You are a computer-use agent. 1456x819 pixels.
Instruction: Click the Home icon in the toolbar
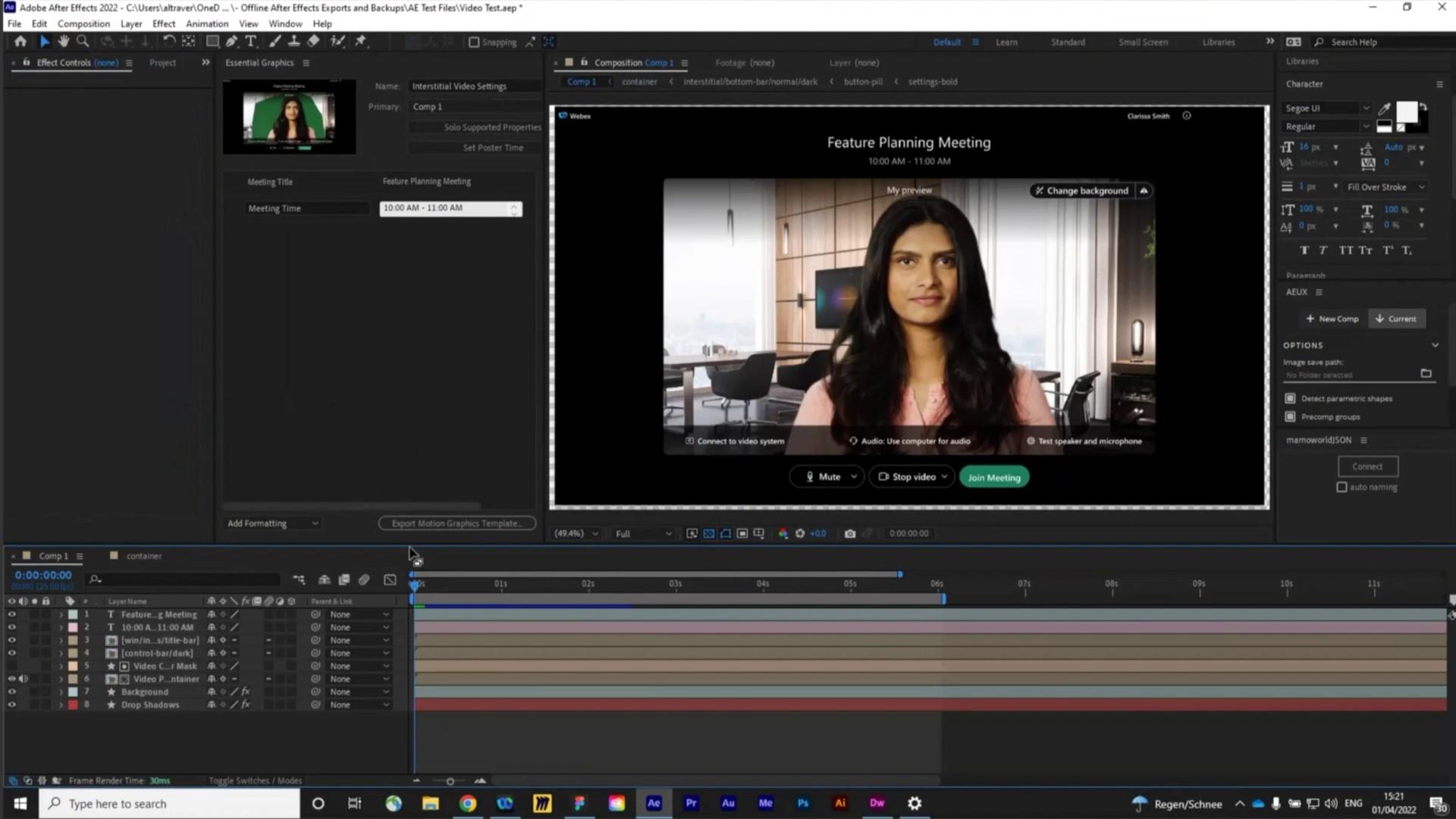(x=20, y=42)
